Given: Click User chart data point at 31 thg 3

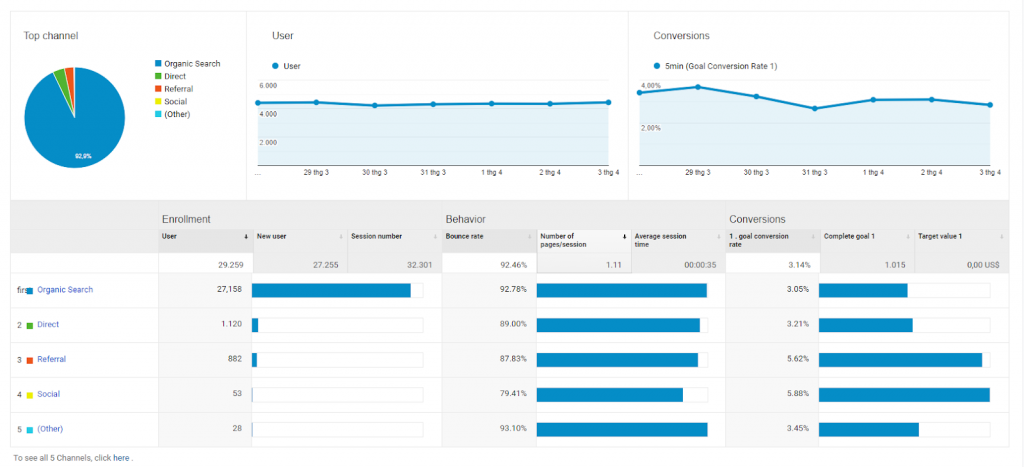Looking at the screenshot, I should point(433,104).
